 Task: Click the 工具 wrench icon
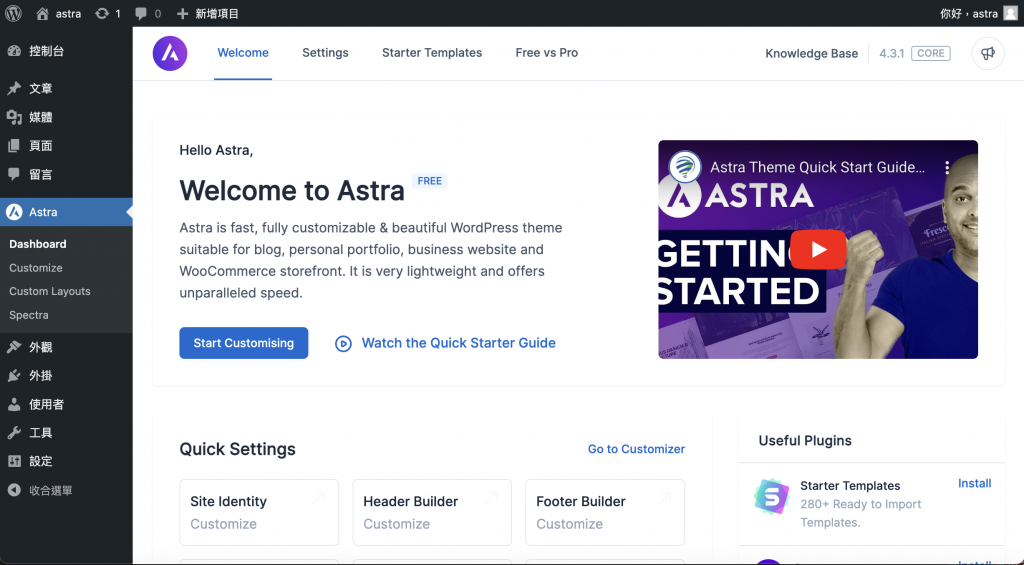14,432
